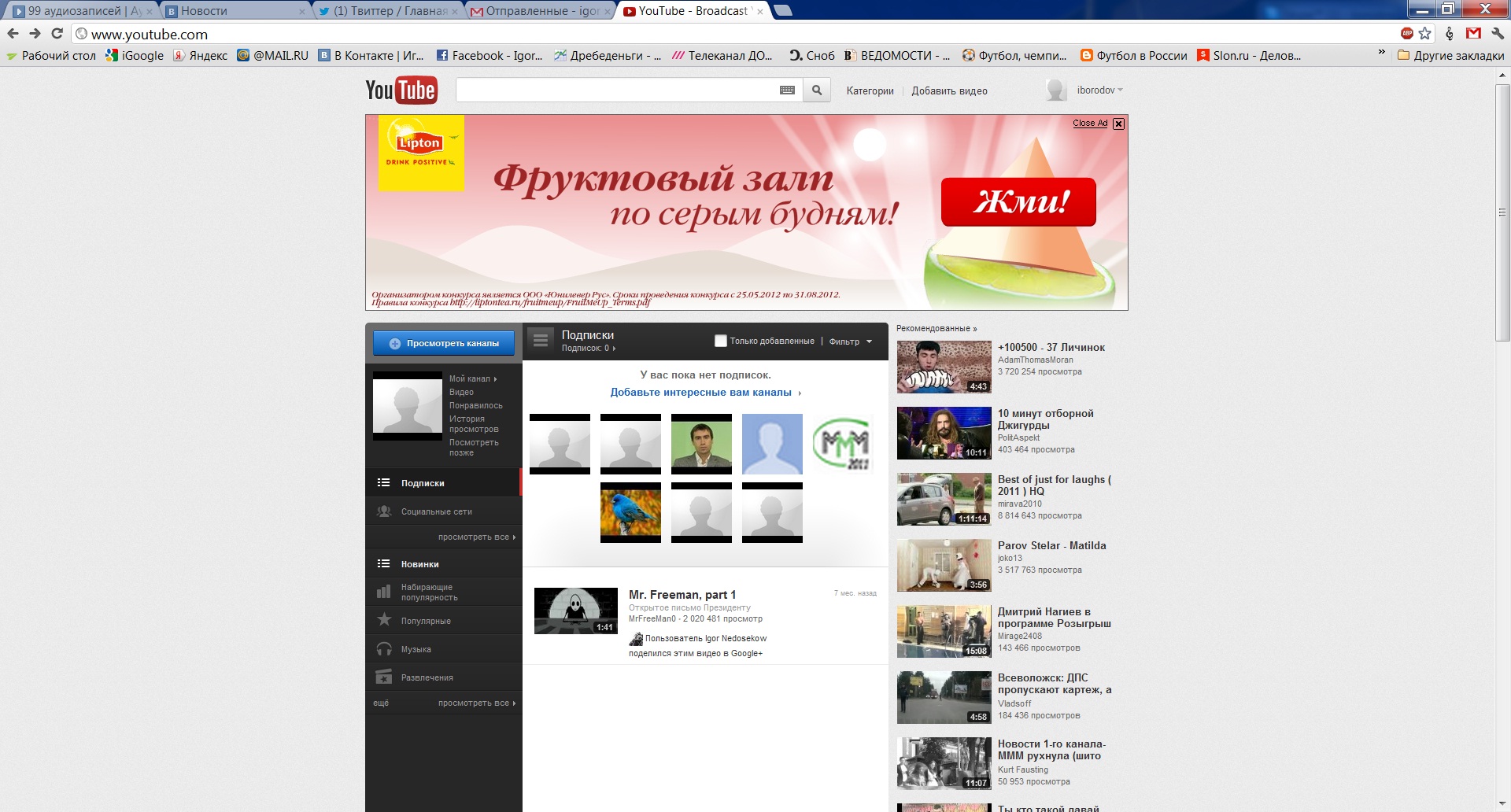Viewport: 1511px width, 812px height.
Task: Open Best of just for laughs title
Action: [x=1055, y=485]
